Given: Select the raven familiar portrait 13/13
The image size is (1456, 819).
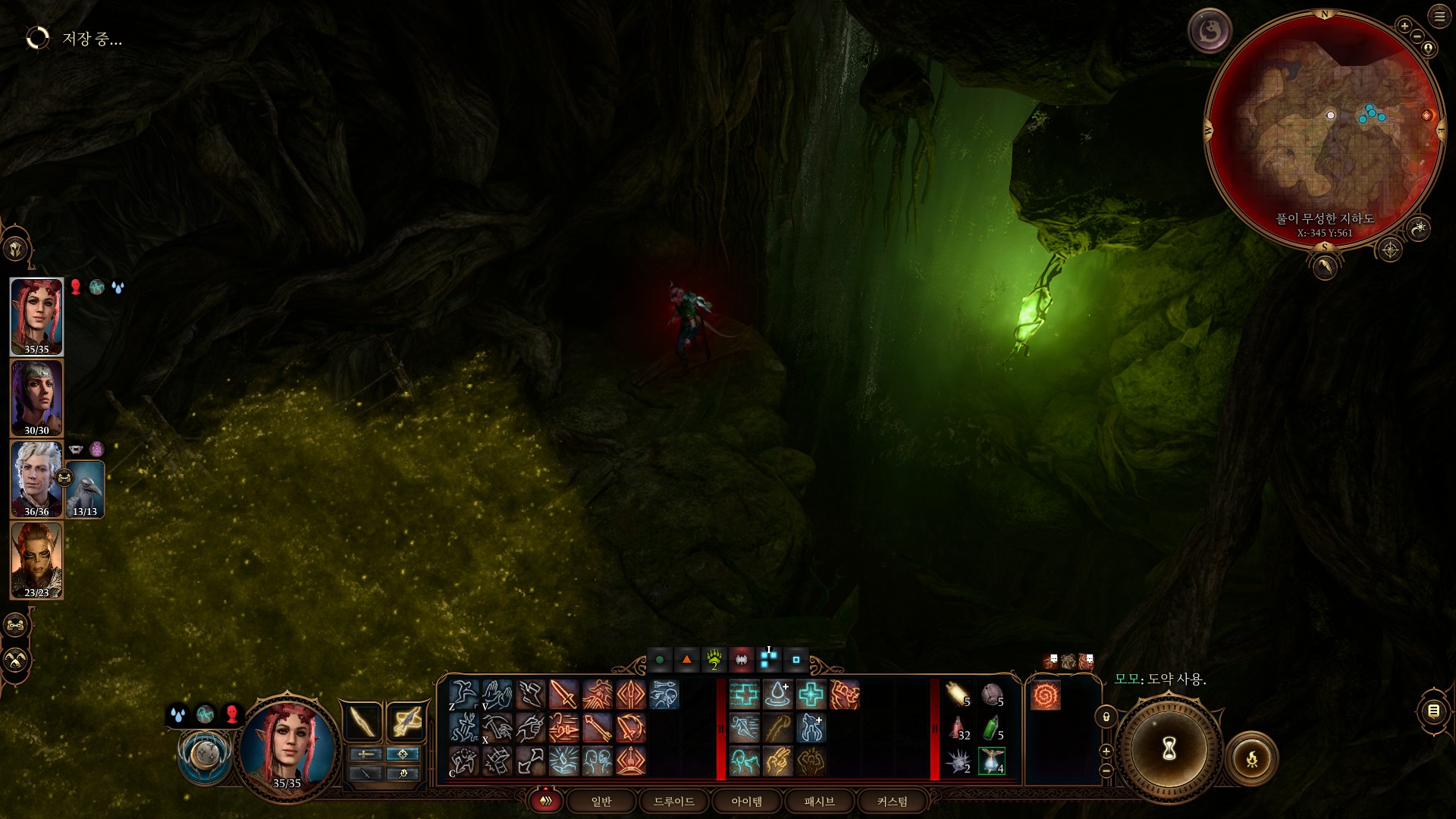Looking at the screenshot, I should (x=85, y=490).
